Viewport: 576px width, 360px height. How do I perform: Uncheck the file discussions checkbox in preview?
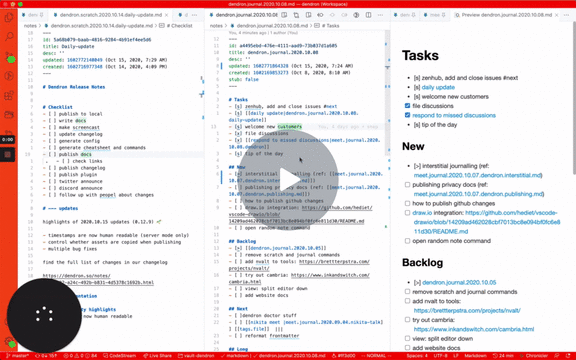pos(407,106)
